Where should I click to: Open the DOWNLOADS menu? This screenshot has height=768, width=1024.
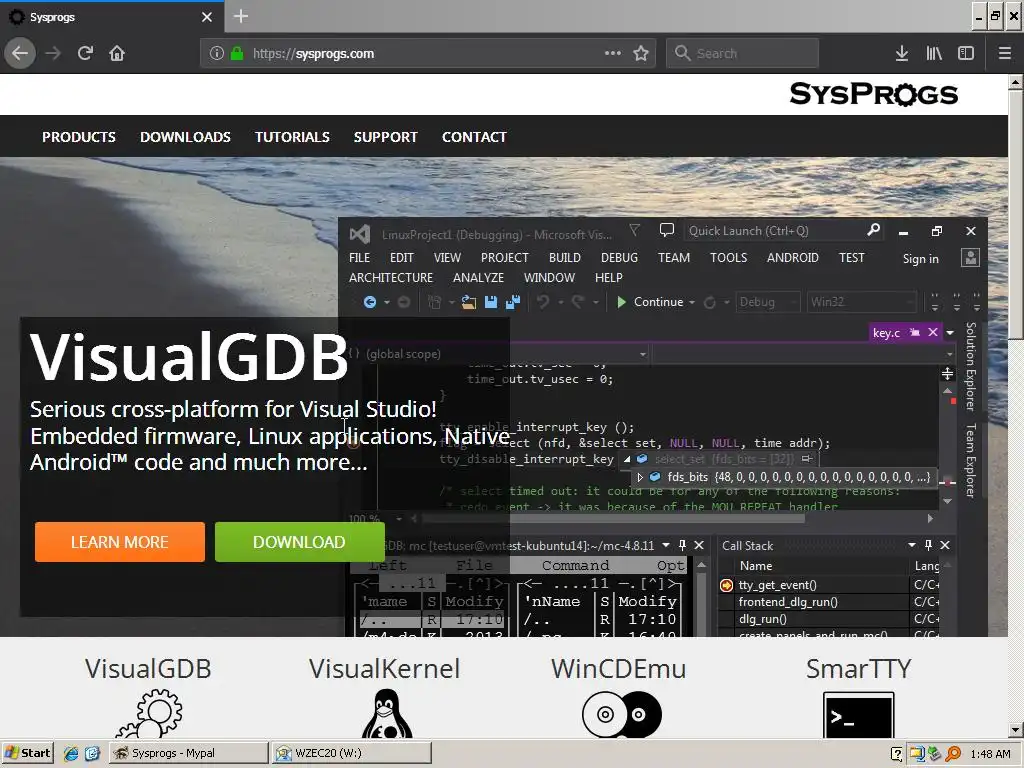coord(185,137)
